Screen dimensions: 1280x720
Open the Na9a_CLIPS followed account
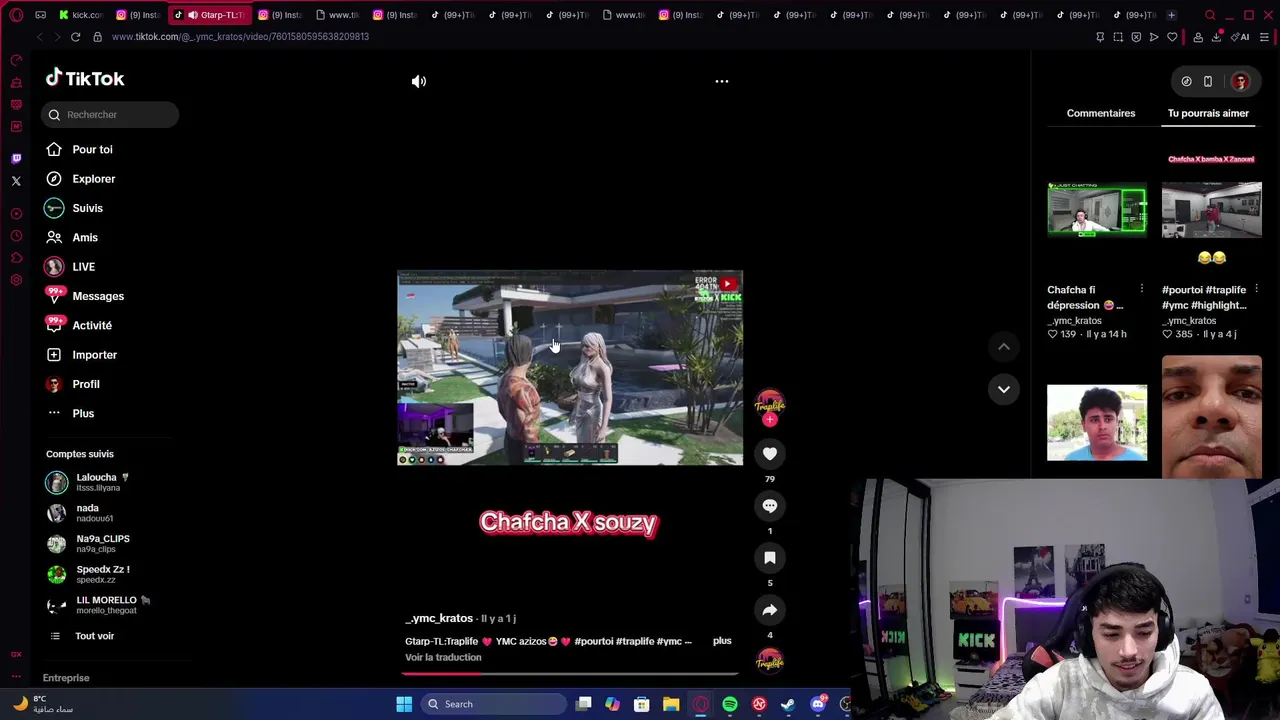coord(97,544)
